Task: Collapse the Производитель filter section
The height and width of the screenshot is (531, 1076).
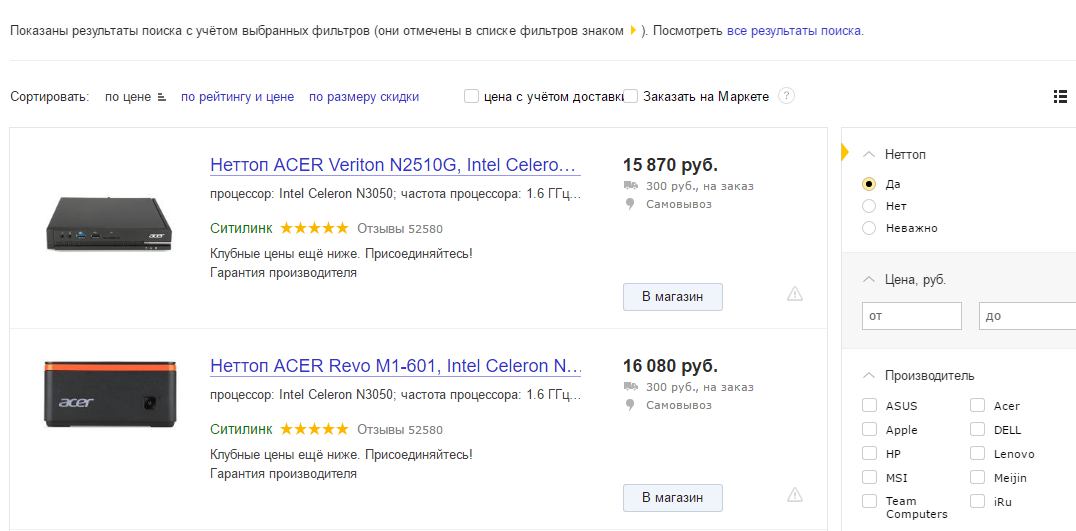Action: (868, 376)
